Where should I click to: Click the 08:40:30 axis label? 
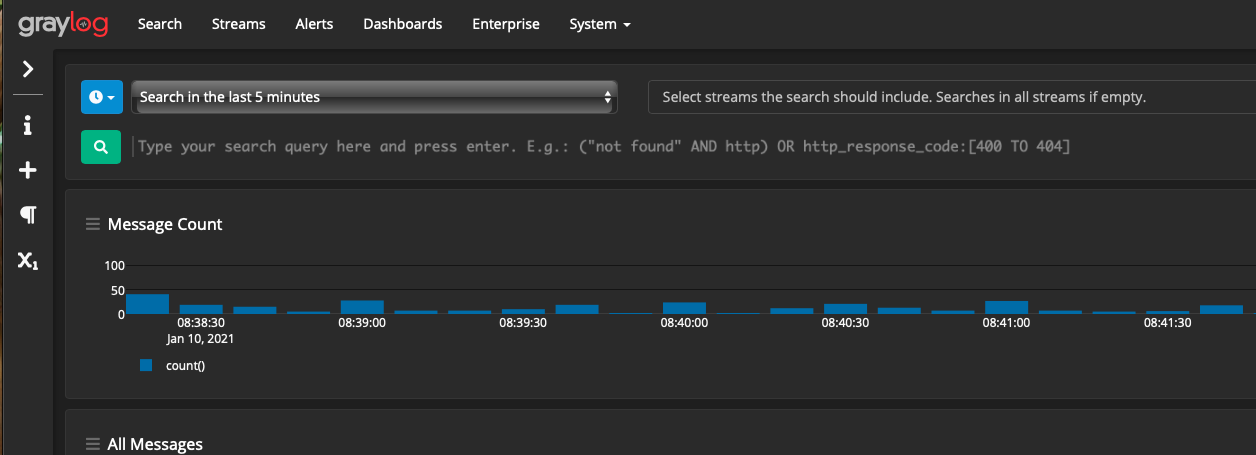845,324
